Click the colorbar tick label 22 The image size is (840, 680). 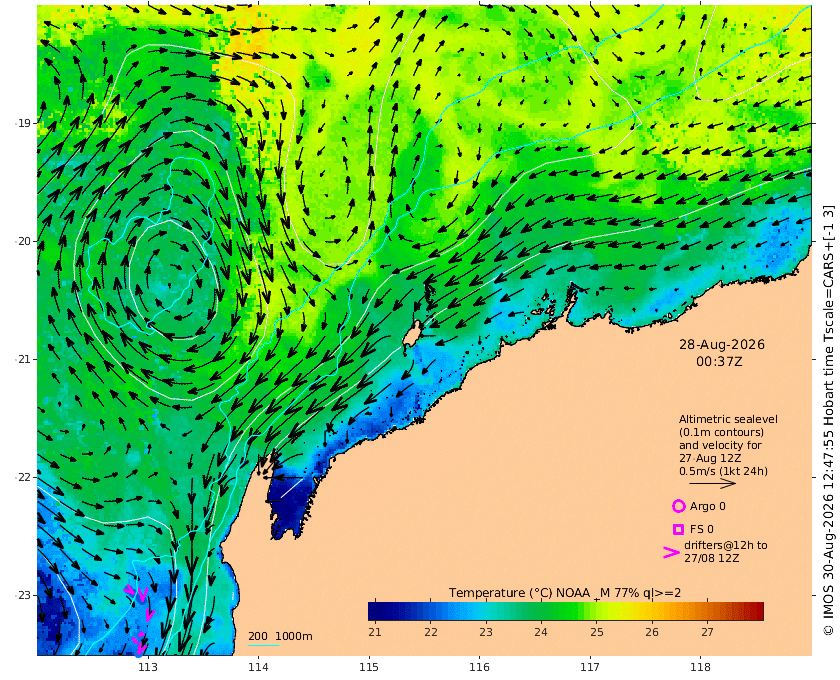point(431,632)
